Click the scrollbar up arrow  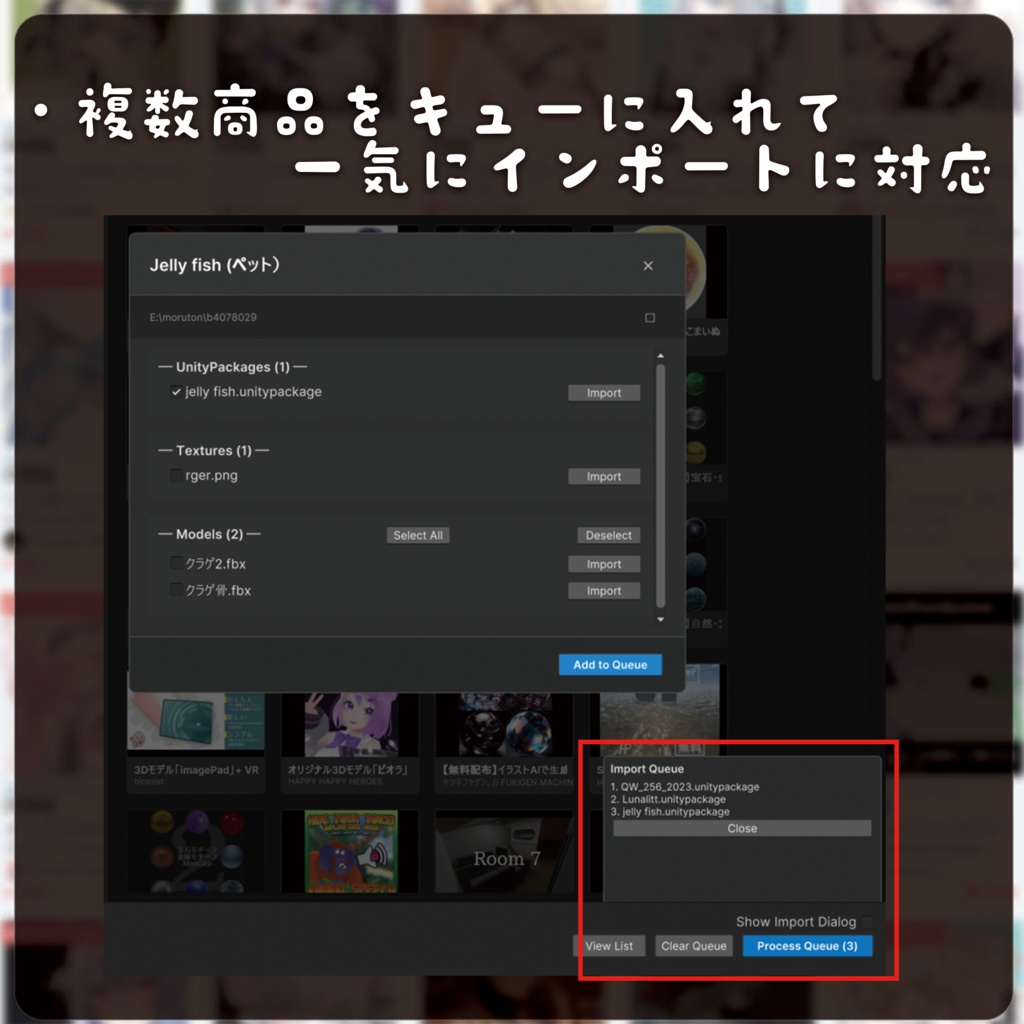point(659,355)
